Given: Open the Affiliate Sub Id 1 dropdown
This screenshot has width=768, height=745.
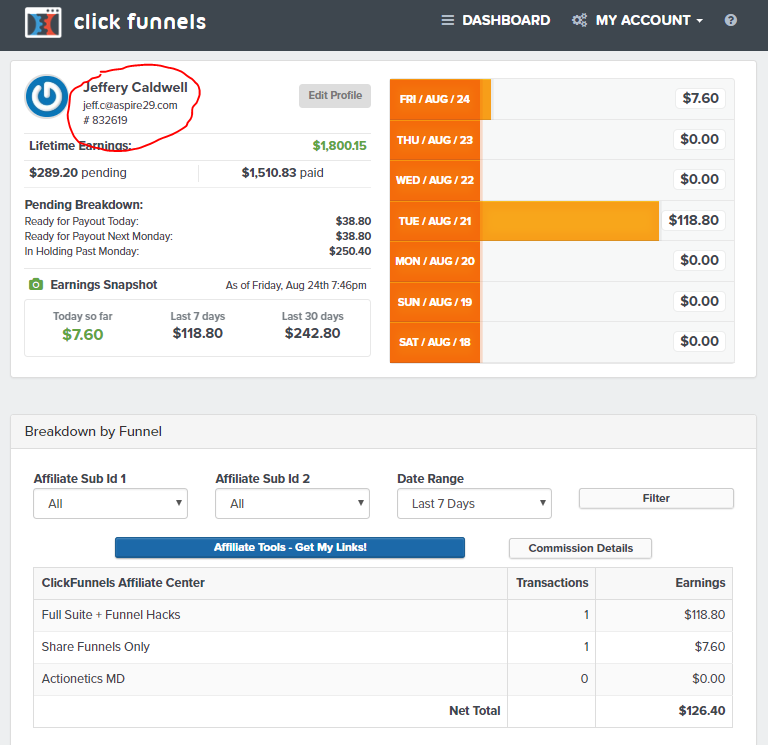Looking at the screenshot, I should [x=110, y=503].
